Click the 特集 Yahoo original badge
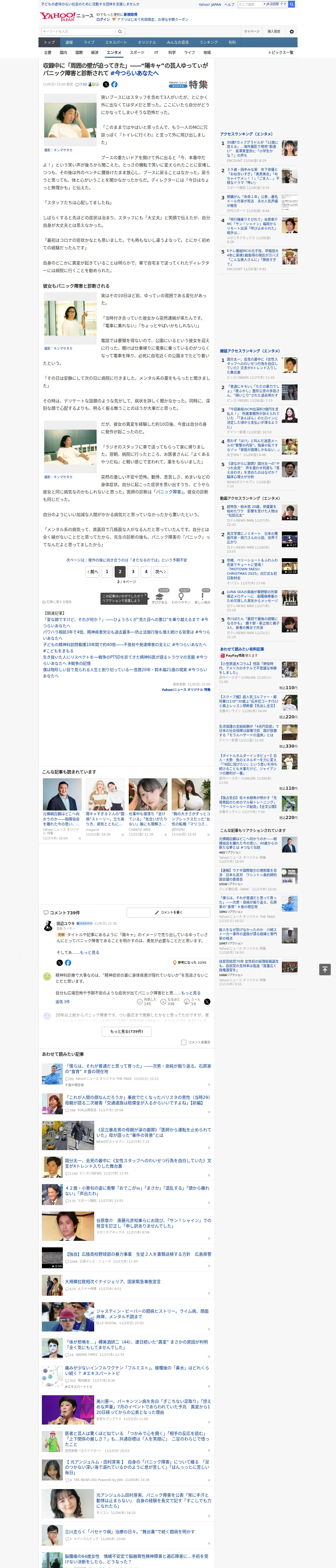 188,85
